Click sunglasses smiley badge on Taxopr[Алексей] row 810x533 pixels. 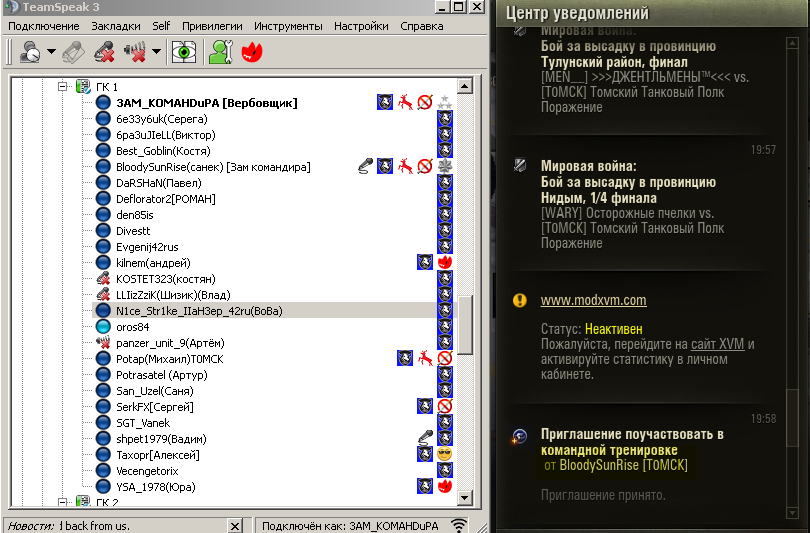pos(445,454)
